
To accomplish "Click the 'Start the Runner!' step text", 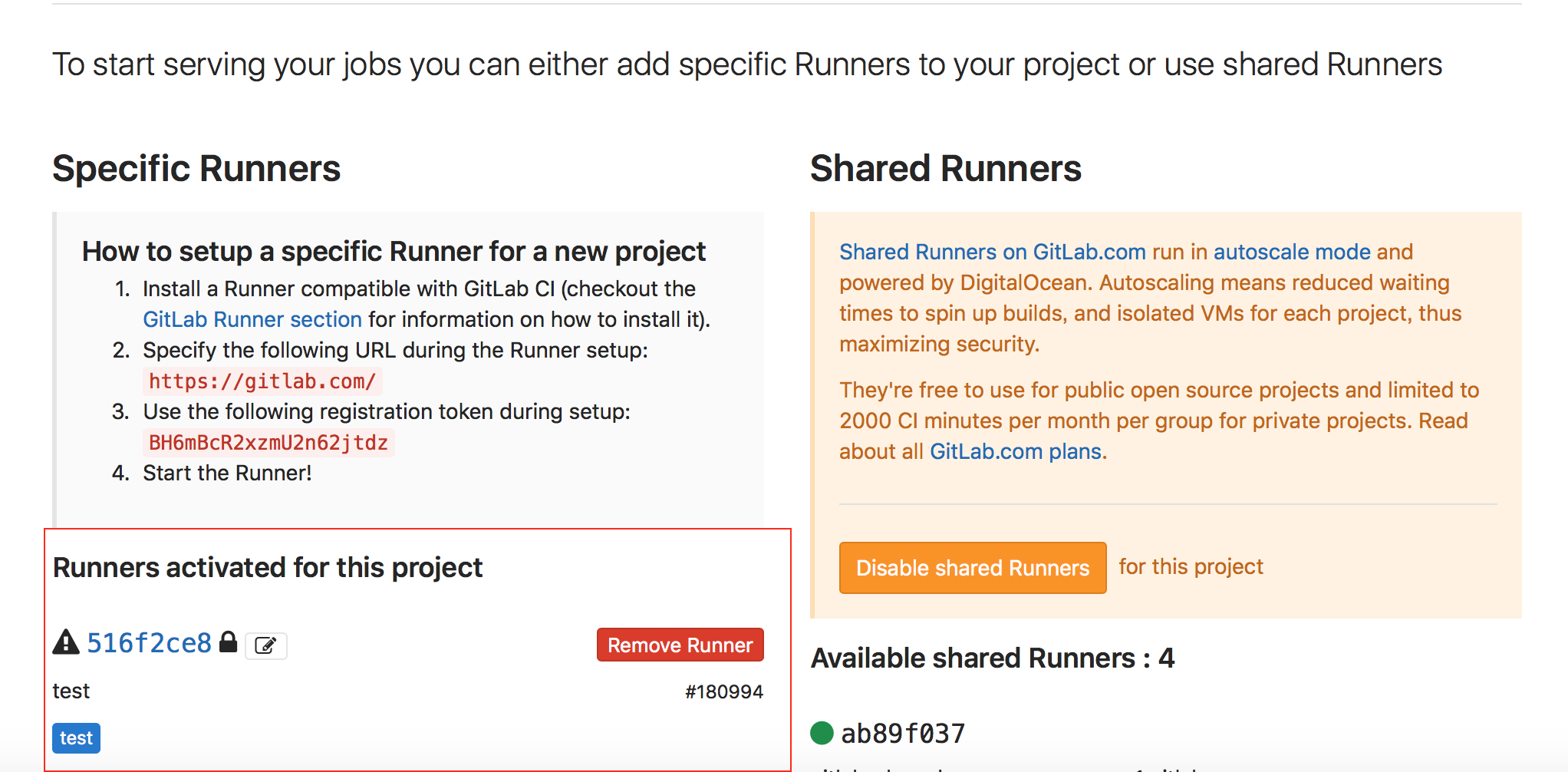I will coord(227,473).
